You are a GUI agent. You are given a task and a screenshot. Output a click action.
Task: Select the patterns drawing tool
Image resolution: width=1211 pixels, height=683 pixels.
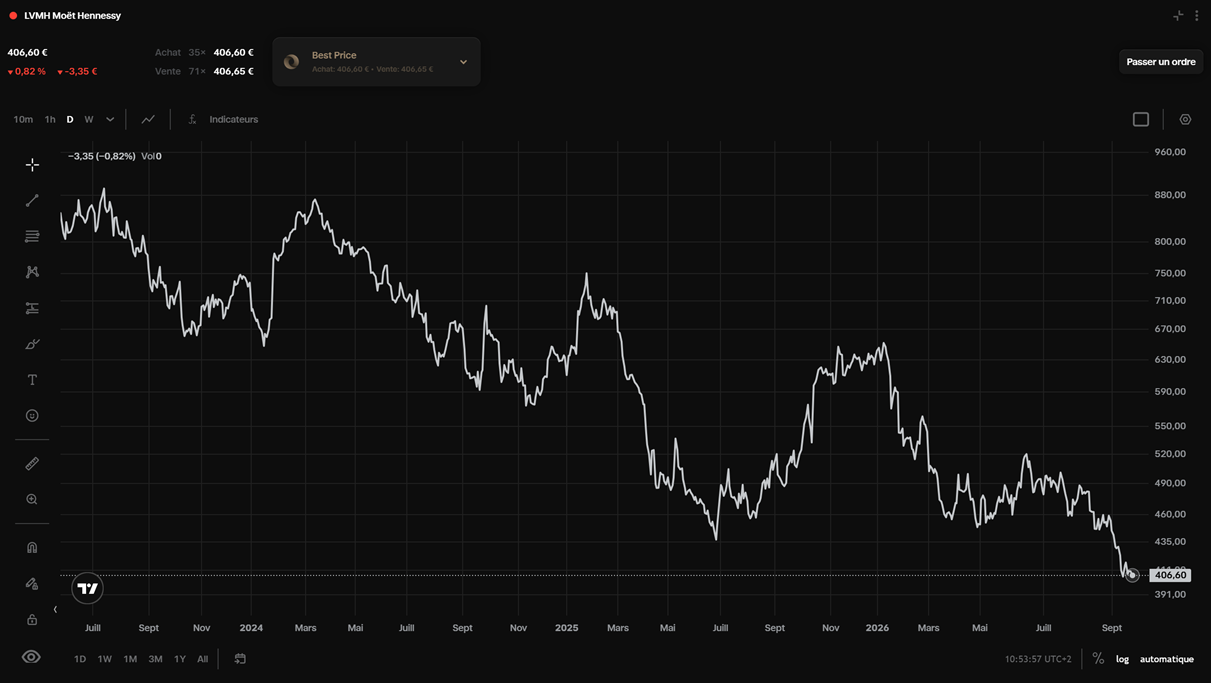point(32,272)
